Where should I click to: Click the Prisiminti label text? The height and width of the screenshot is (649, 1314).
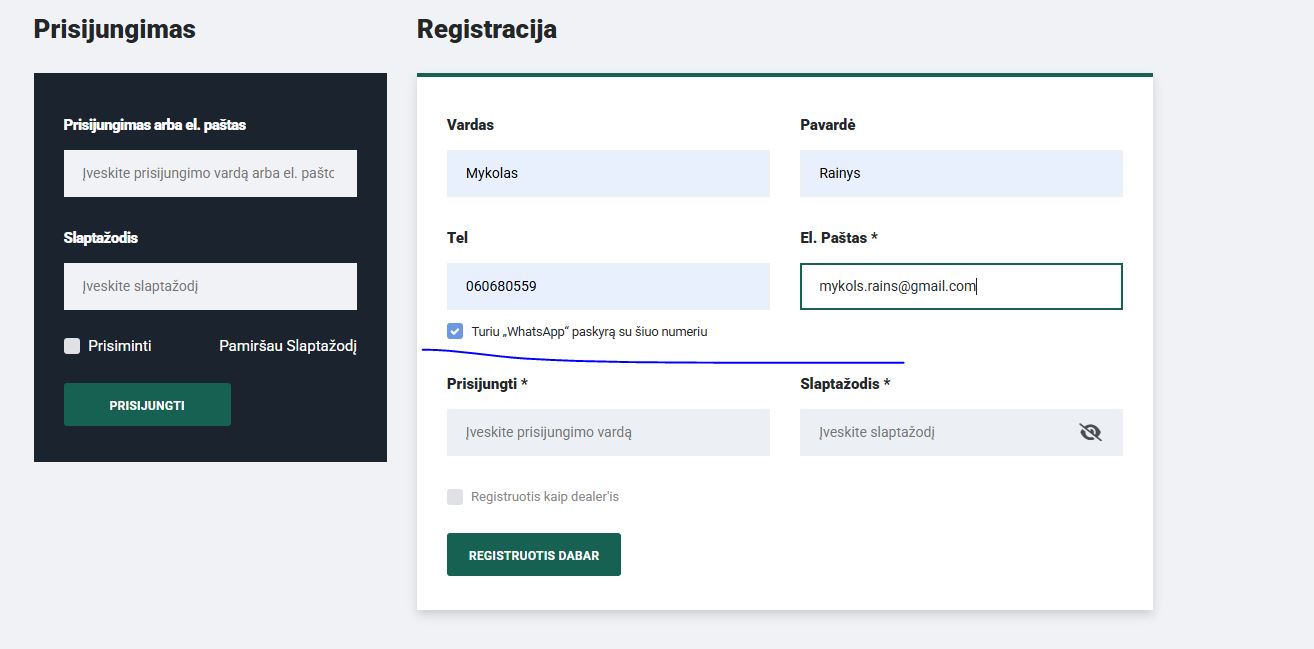coord(120,346)
